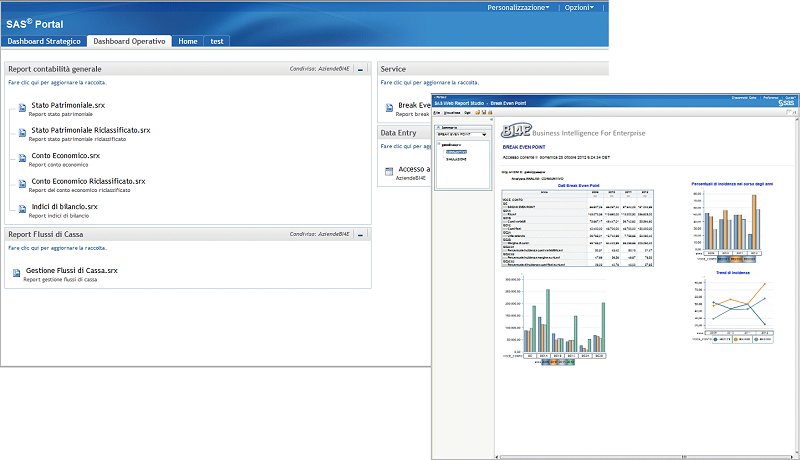800x460 pixels.
Task: Click the Conto Economico.srx report icon
Action: [22, 158]
